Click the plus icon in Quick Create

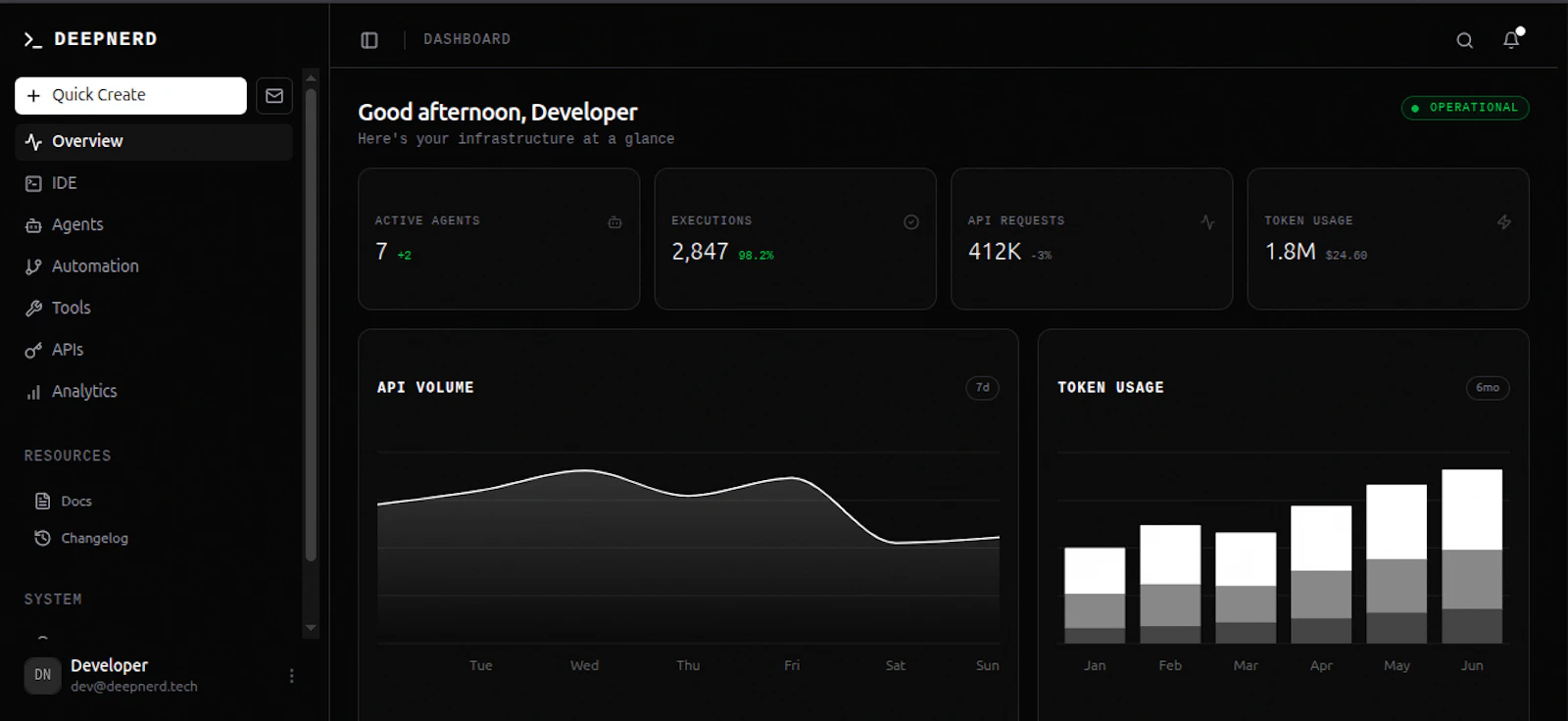click(33, 95)
